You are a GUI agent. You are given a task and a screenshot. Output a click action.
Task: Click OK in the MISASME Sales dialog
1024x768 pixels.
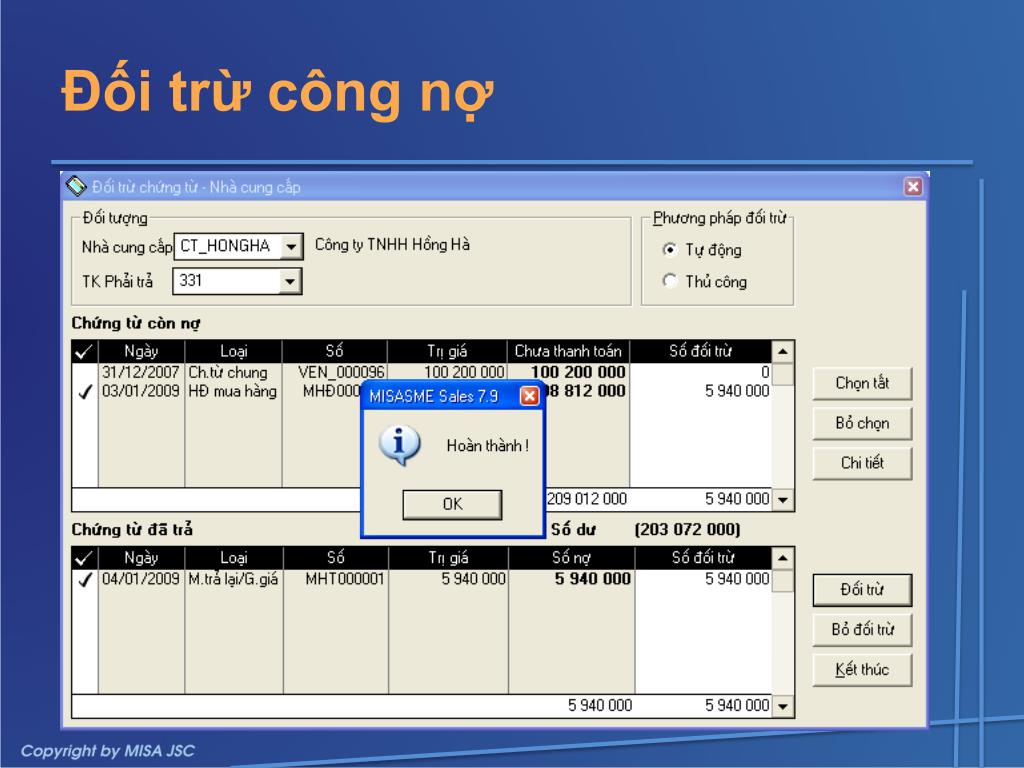(452, 504)
